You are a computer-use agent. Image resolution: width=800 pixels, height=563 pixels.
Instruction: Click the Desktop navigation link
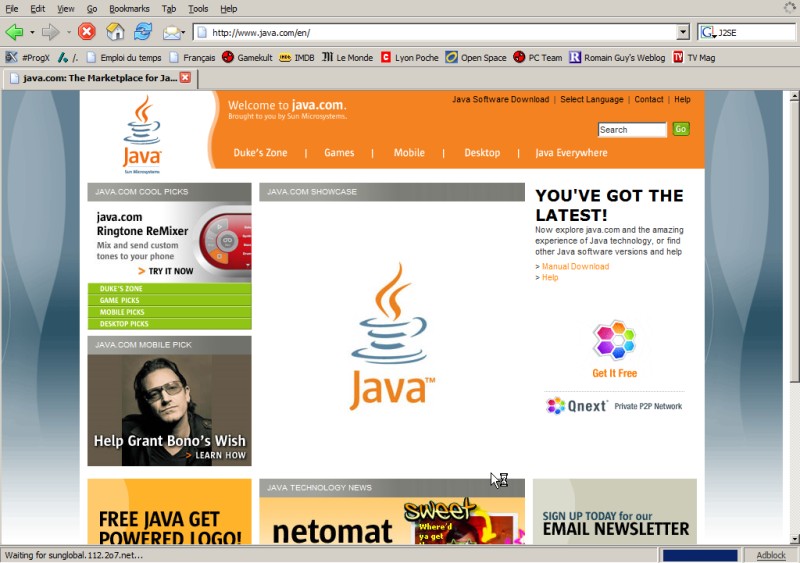point(482,153)
